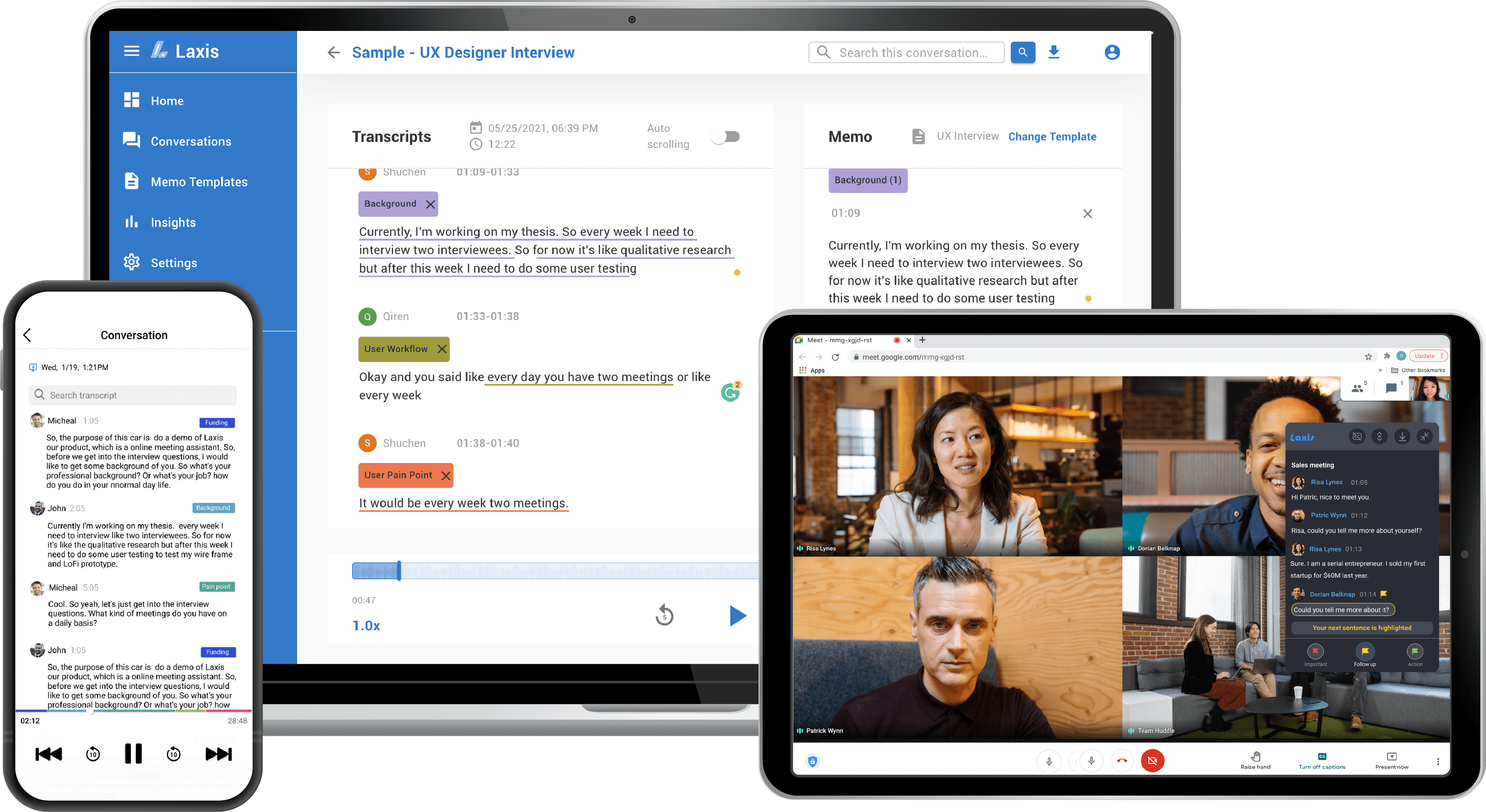Open Insights in the sidebar
1486x812 pixels.
(x=173, y=222)
